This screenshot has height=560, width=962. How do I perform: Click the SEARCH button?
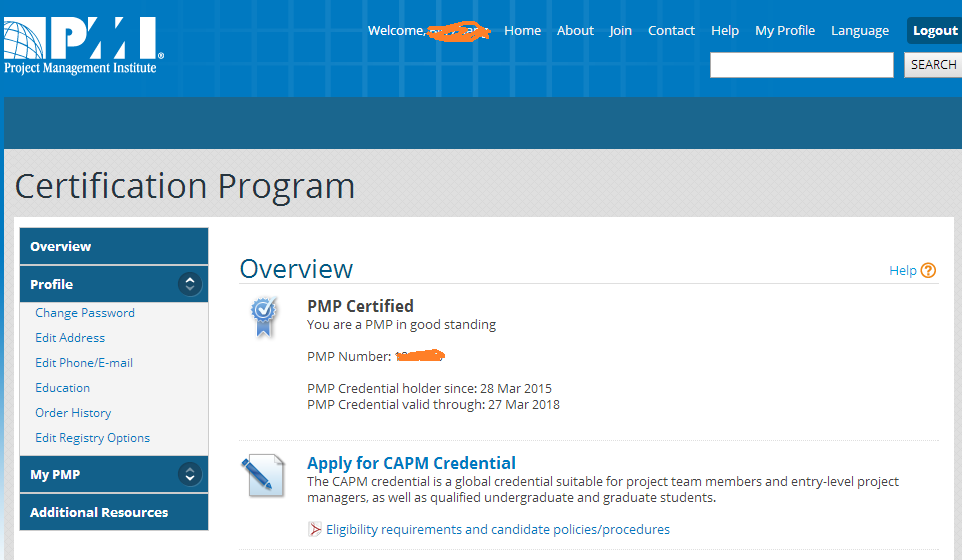[x=933, y=65]
